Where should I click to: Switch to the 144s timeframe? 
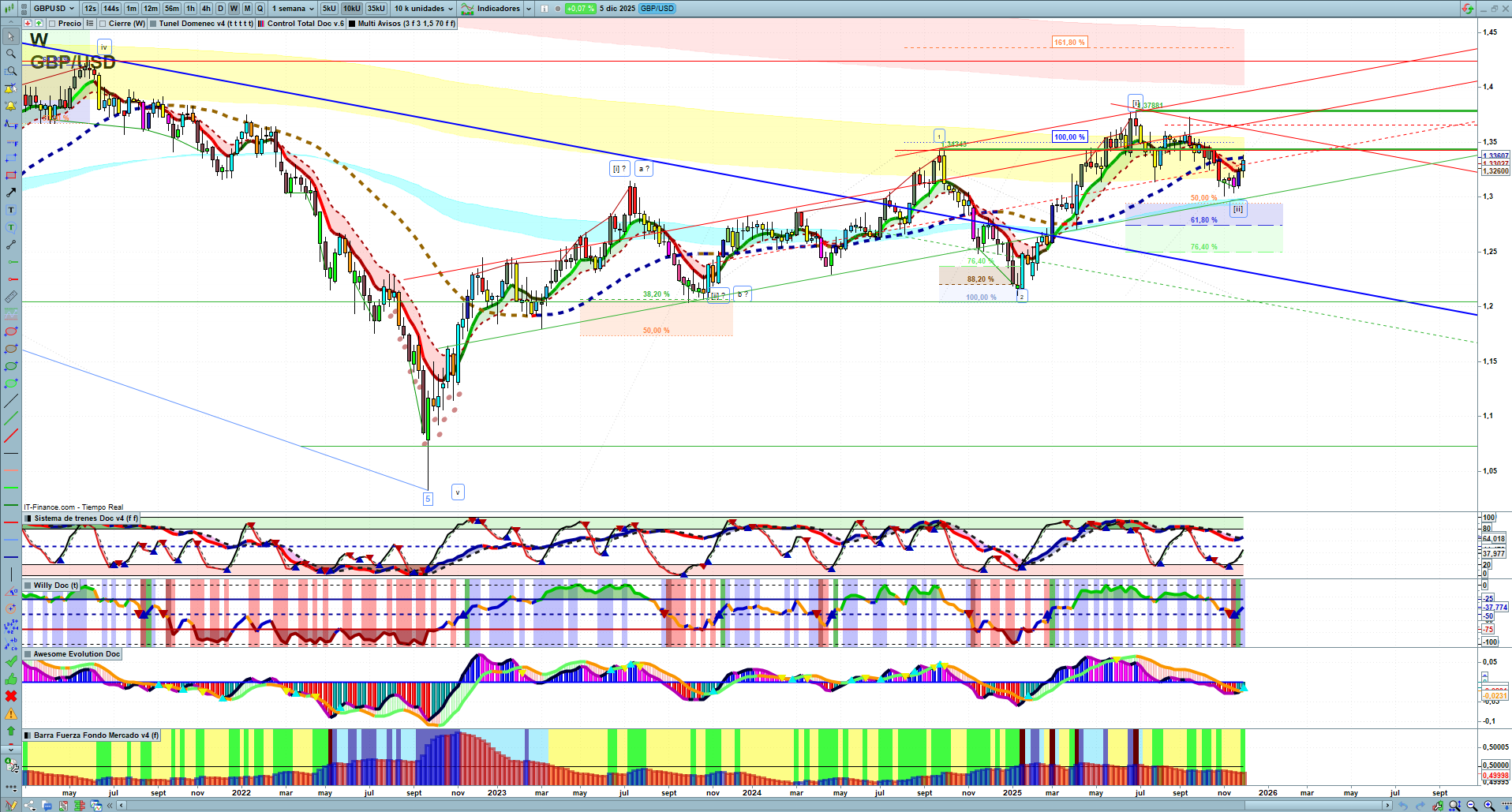[x=111, y=9]
